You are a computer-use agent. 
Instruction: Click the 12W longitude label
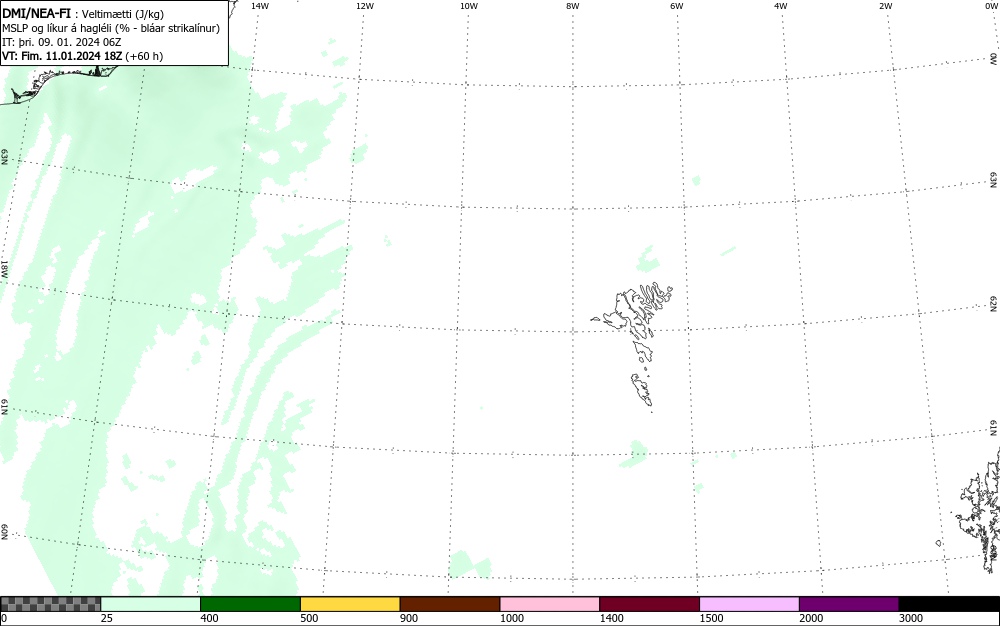pyautogui.click(x=365, y=6)
